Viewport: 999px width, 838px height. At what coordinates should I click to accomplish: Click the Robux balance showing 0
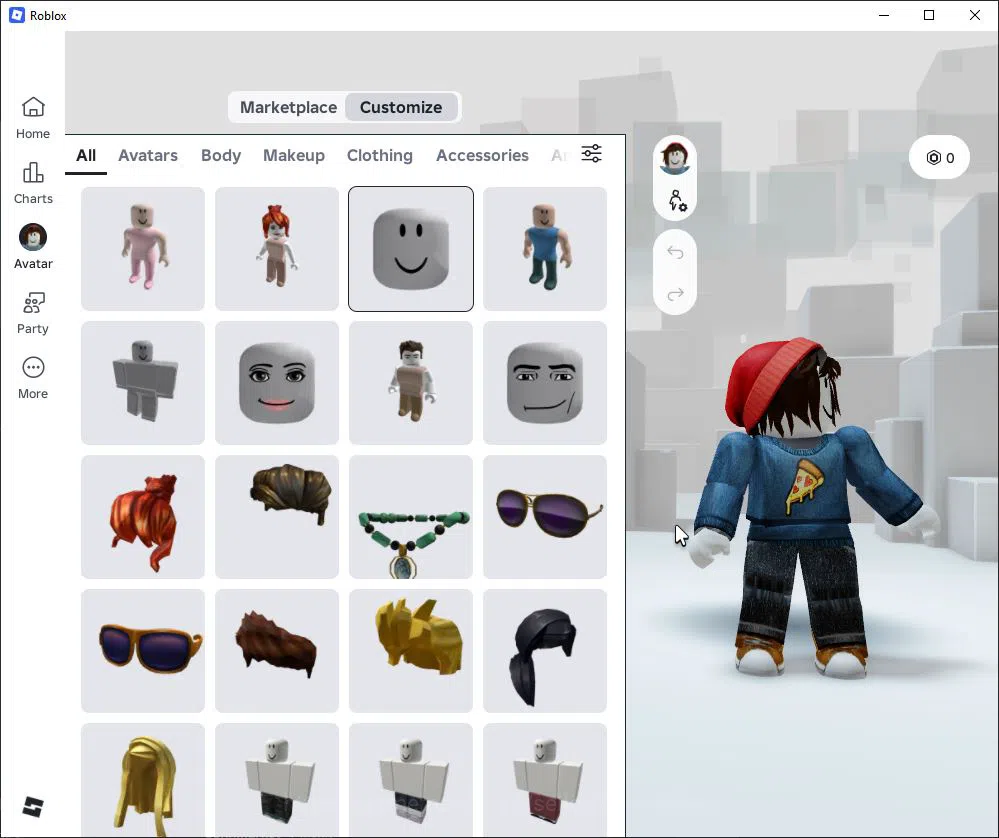(x=940, y=157)
